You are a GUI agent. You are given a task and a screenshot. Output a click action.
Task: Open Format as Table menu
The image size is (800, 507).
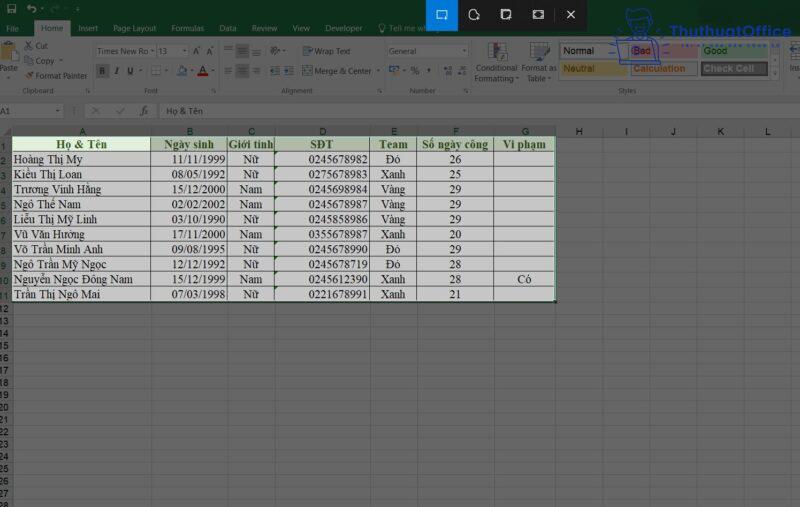(539, 62)
